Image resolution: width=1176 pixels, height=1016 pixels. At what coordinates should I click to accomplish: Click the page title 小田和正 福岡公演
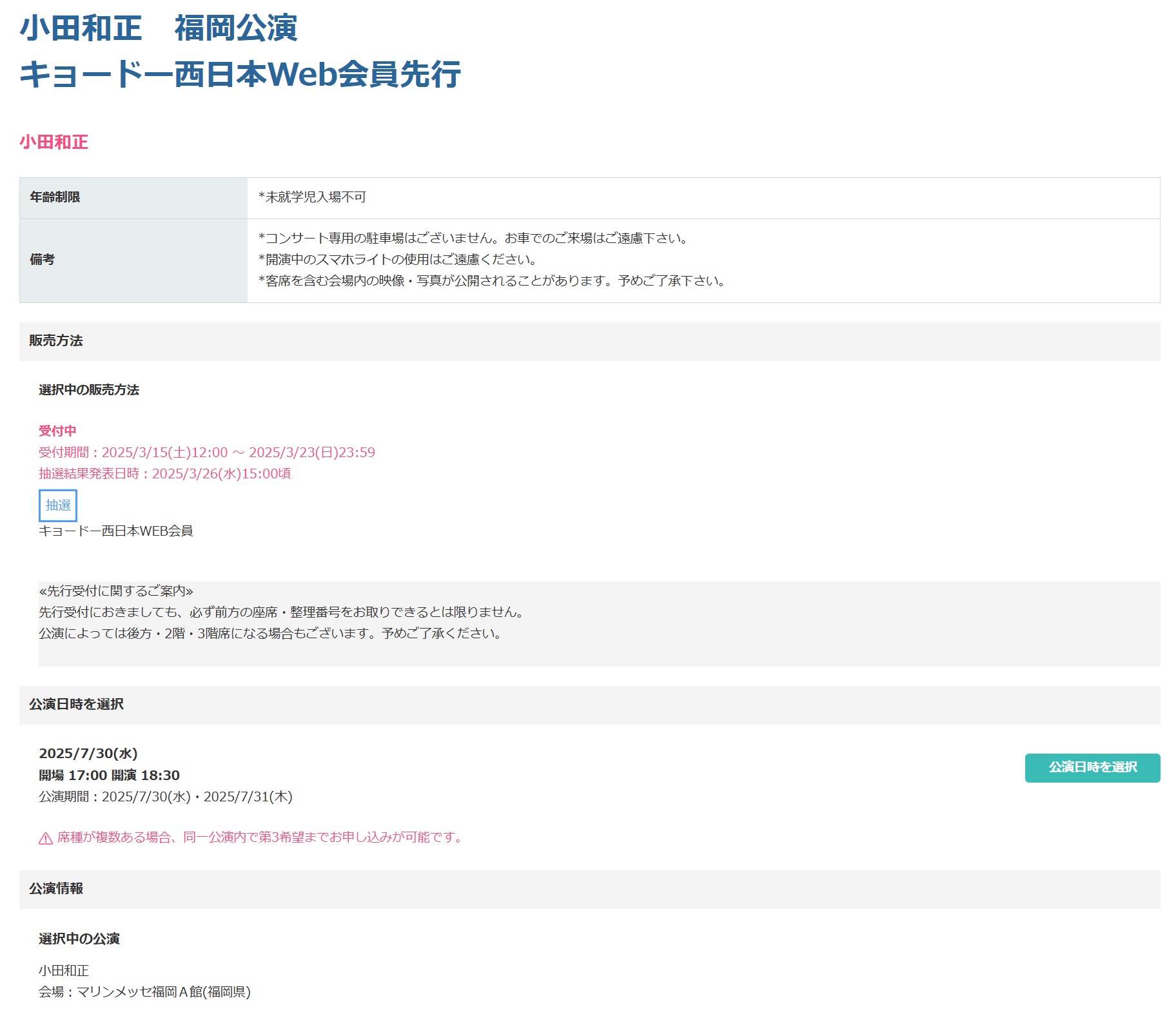tap(158, 28)
